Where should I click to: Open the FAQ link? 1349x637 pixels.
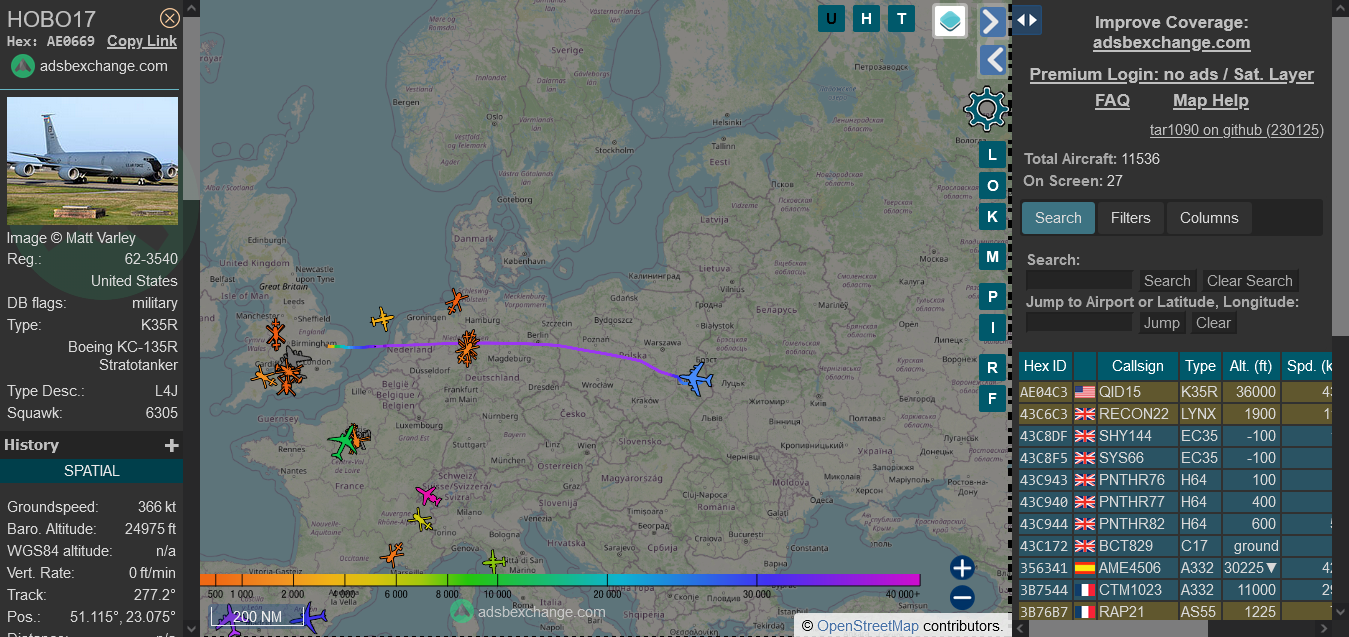pos(1112,100)
